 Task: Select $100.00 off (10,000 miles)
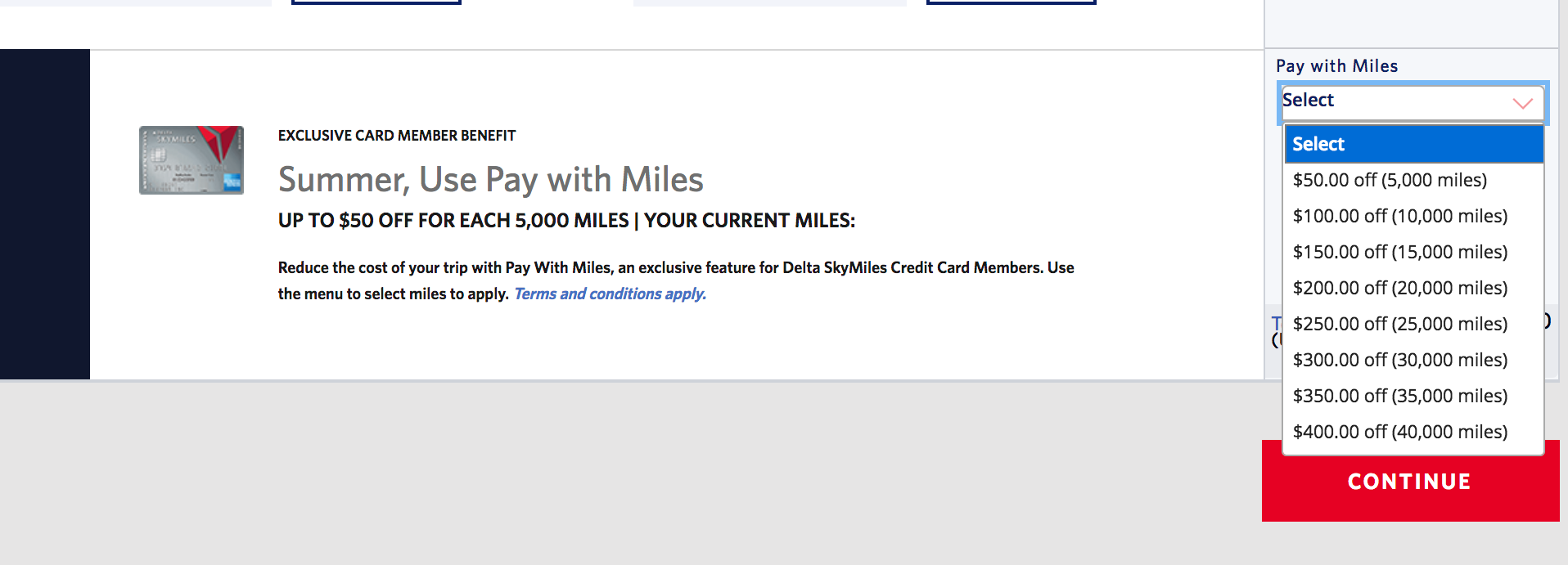click(x=1400, y=216)
